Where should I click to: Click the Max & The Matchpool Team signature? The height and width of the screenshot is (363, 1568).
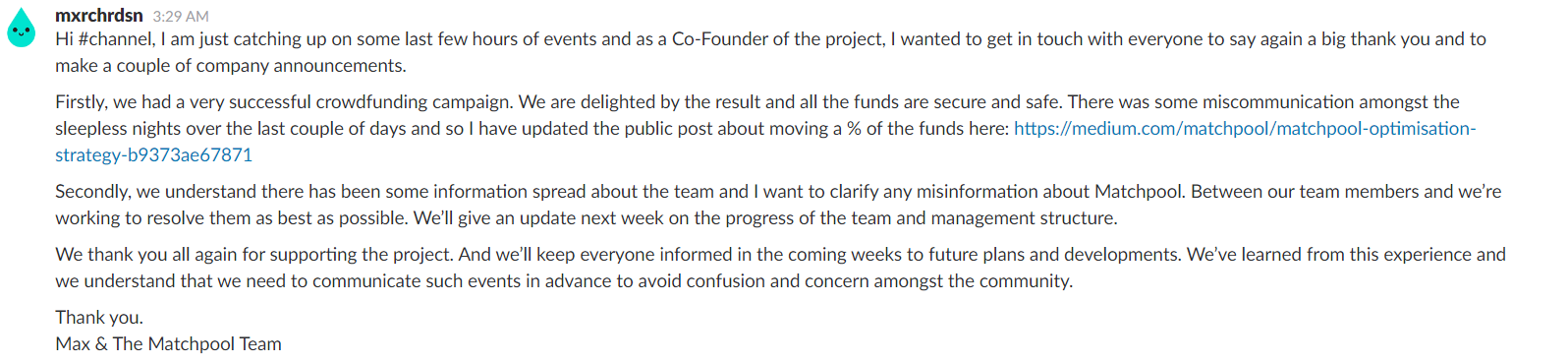(x=168, y=344)
